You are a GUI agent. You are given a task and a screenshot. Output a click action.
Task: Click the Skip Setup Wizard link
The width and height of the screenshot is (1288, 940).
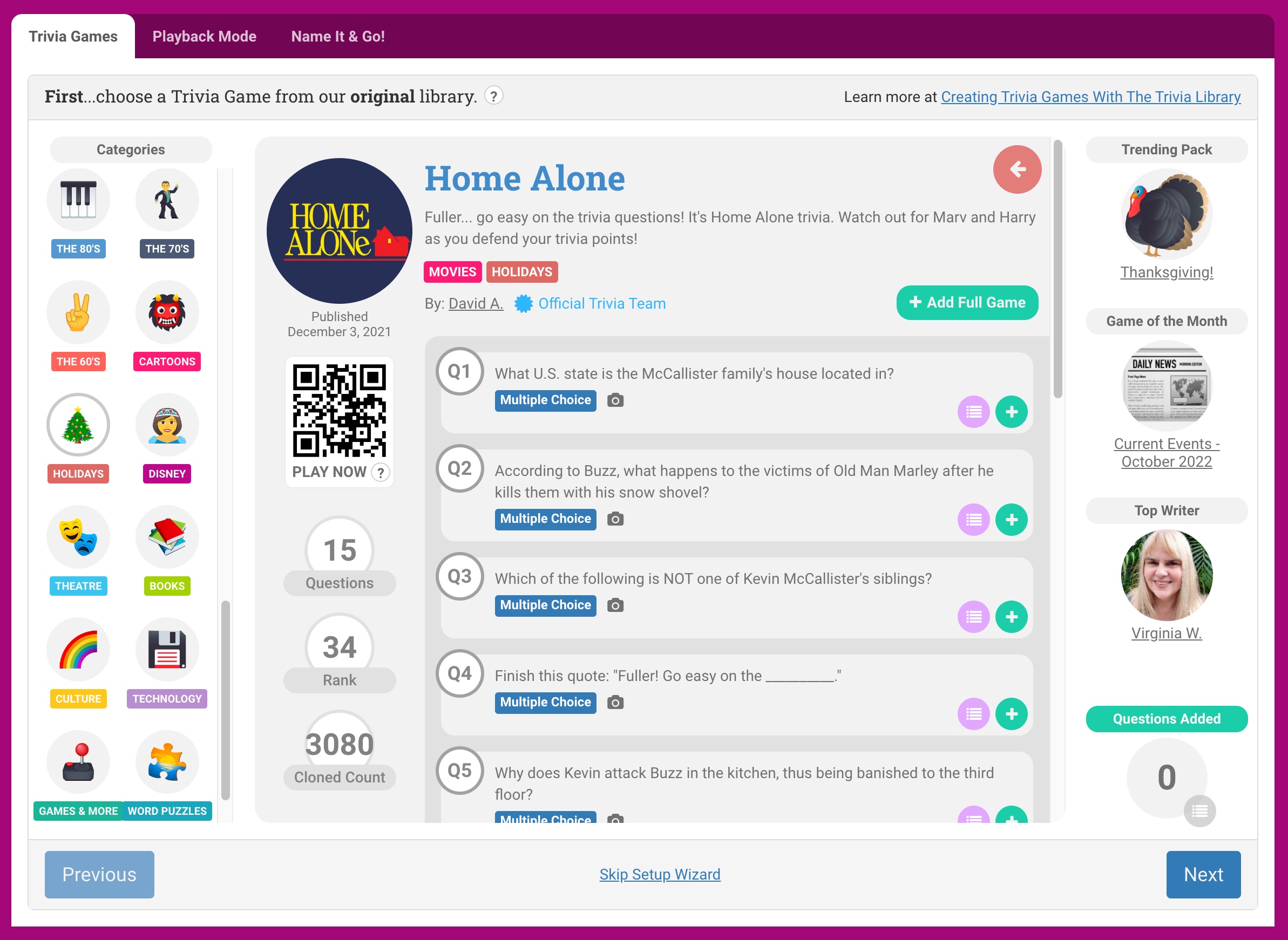coord(660,874)
